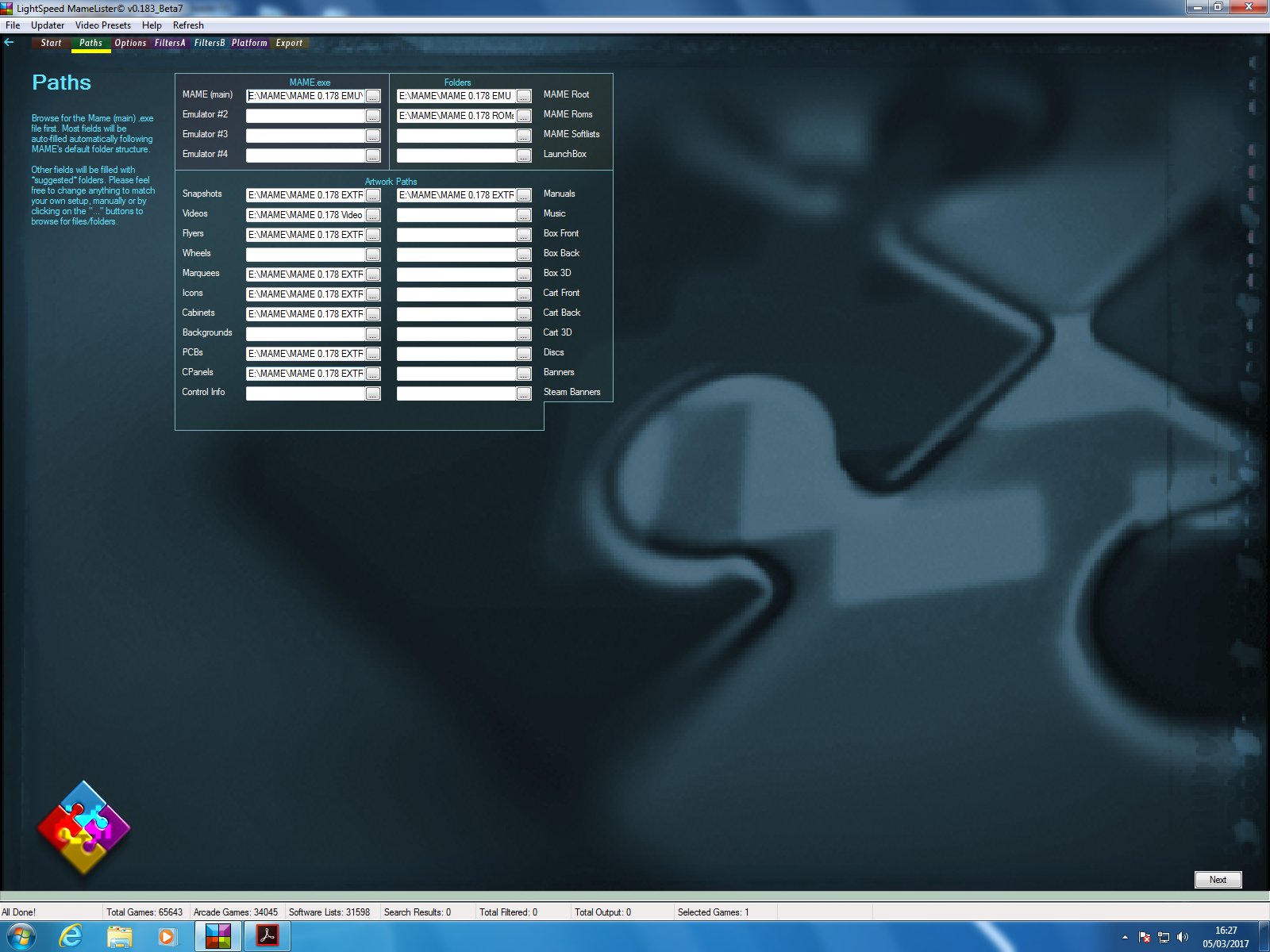Open Windows Explorer from the taskbar
This screenshot has width=1270, height=952.
[120, 937]
